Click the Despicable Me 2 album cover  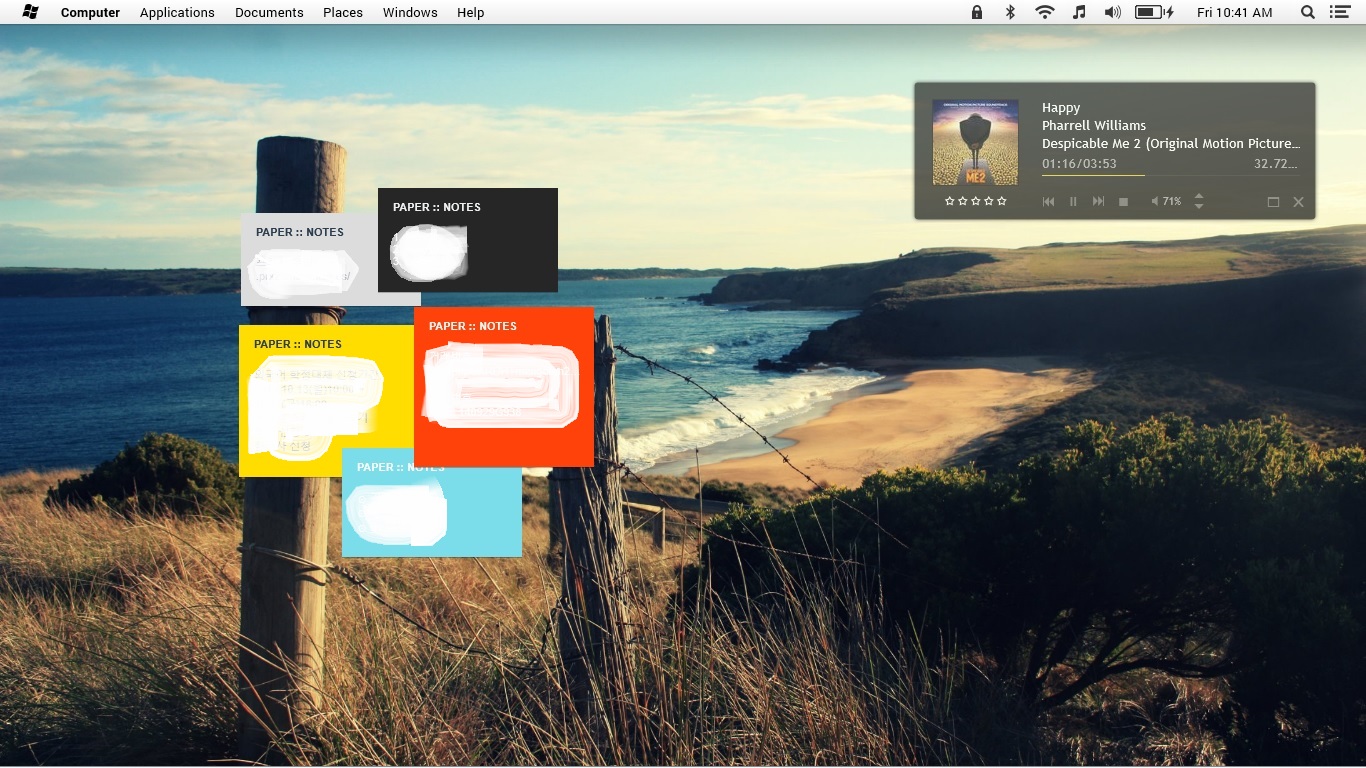coord(975,142)
